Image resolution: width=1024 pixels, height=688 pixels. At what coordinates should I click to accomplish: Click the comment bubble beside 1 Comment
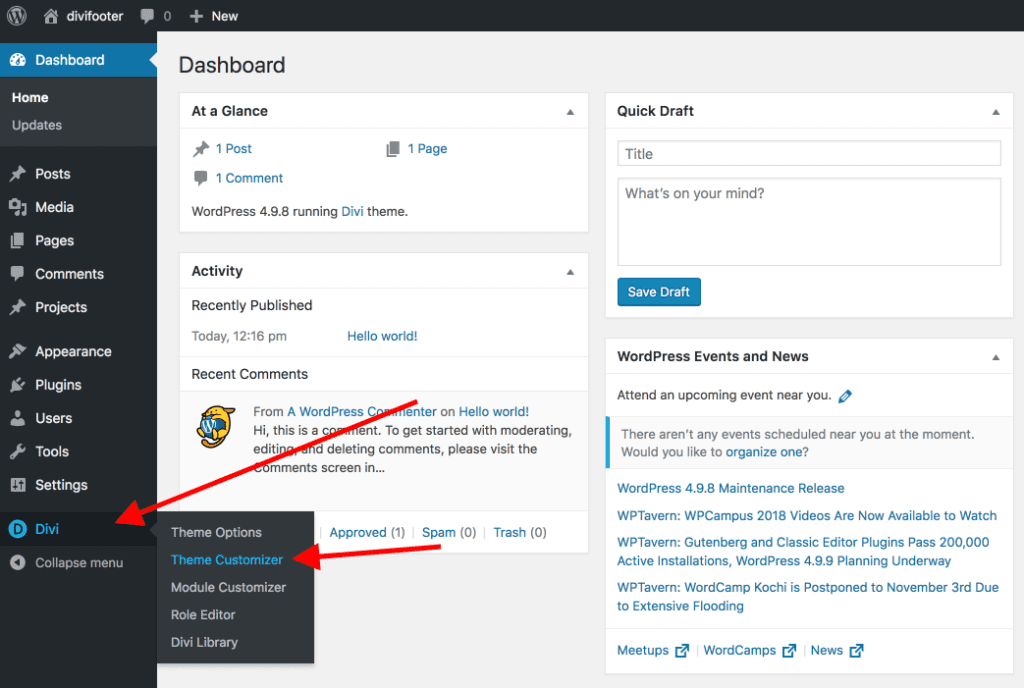click(x=200, y=178)
